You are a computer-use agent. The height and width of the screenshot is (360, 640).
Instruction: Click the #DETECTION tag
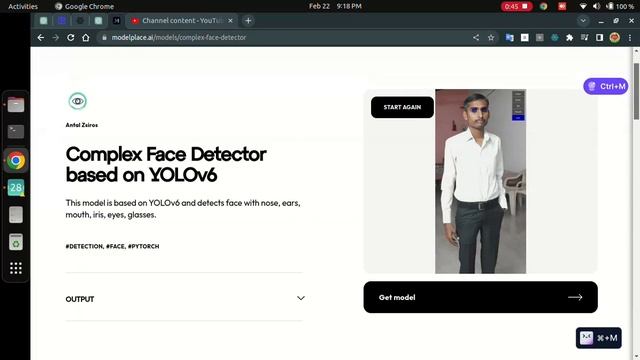84,247
